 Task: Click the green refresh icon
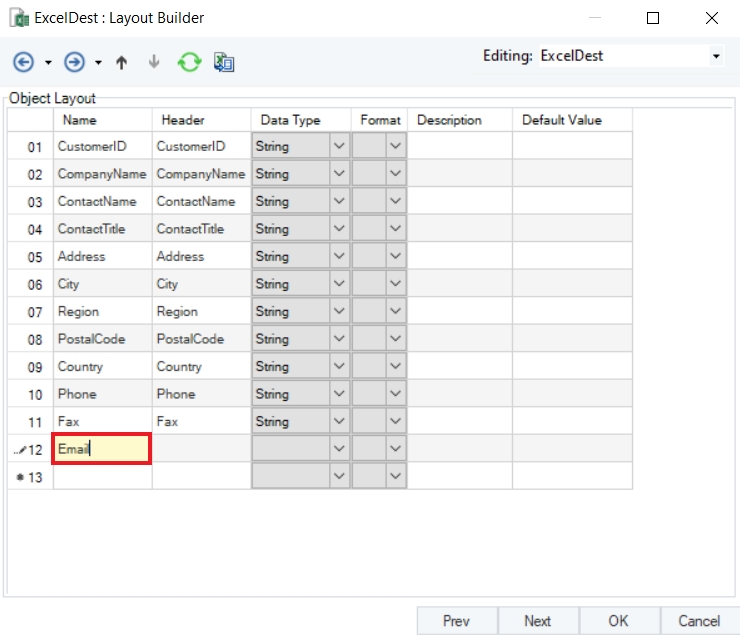189,62
